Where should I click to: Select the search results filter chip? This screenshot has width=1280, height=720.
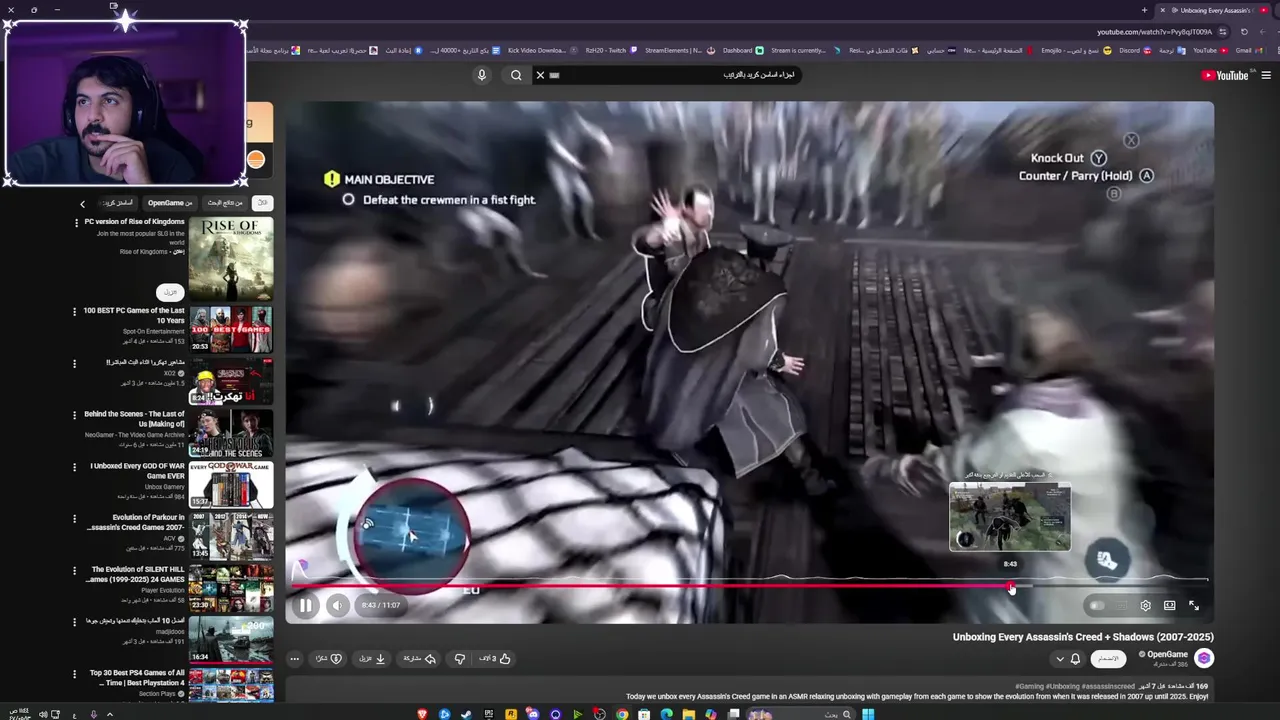tap(225, 203)
